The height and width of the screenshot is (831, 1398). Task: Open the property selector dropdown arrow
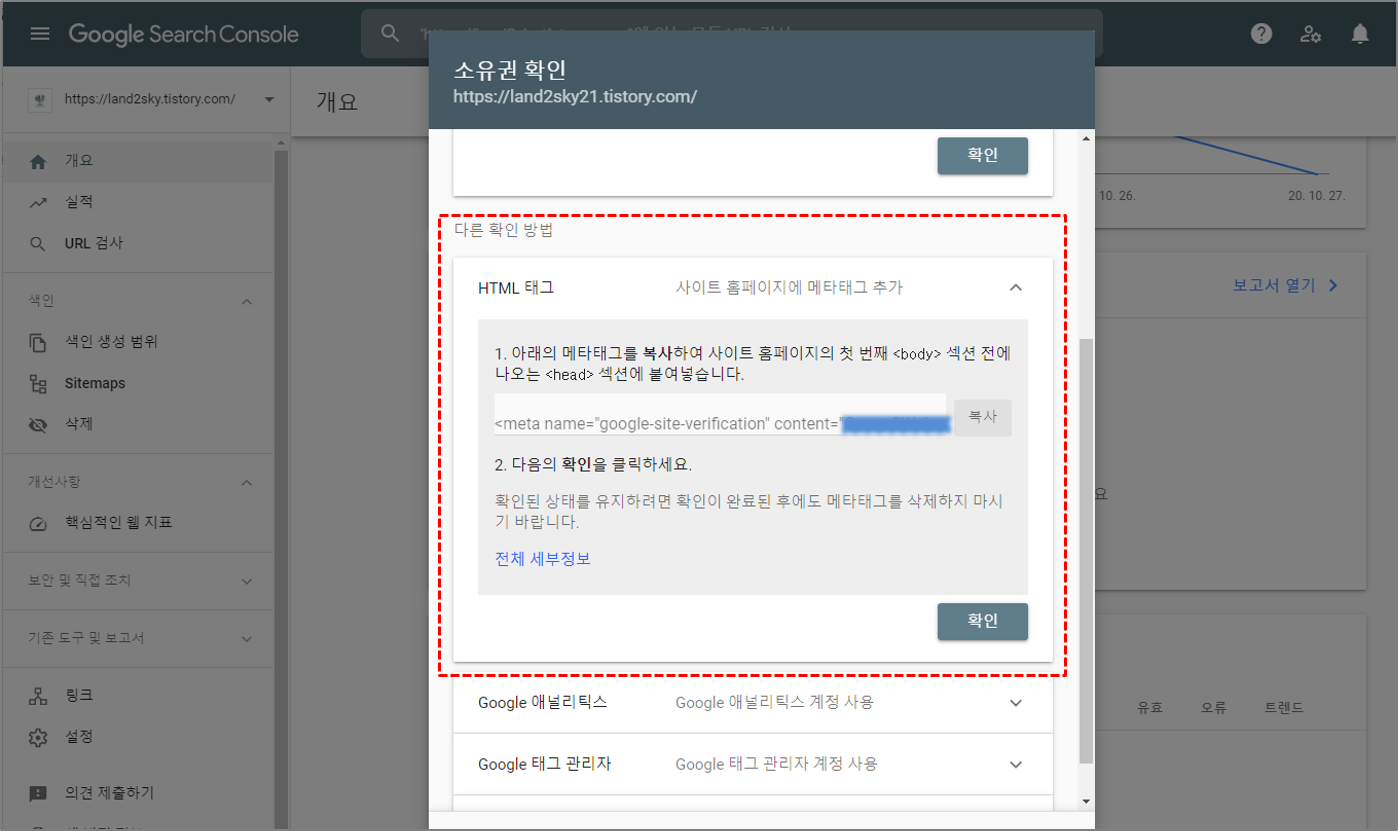[x=269, y=99]
